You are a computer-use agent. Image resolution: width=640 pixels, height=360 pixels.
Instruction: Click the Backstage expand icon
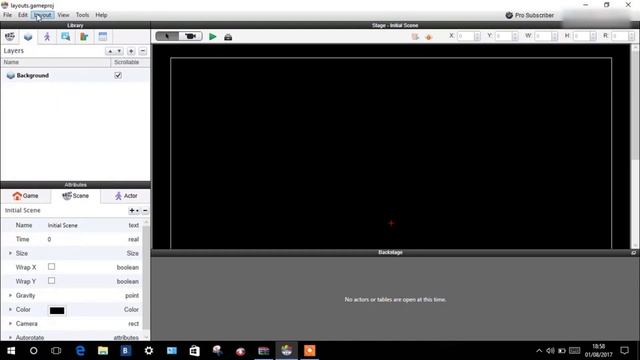pyautogui.click(x=633, y=253)
